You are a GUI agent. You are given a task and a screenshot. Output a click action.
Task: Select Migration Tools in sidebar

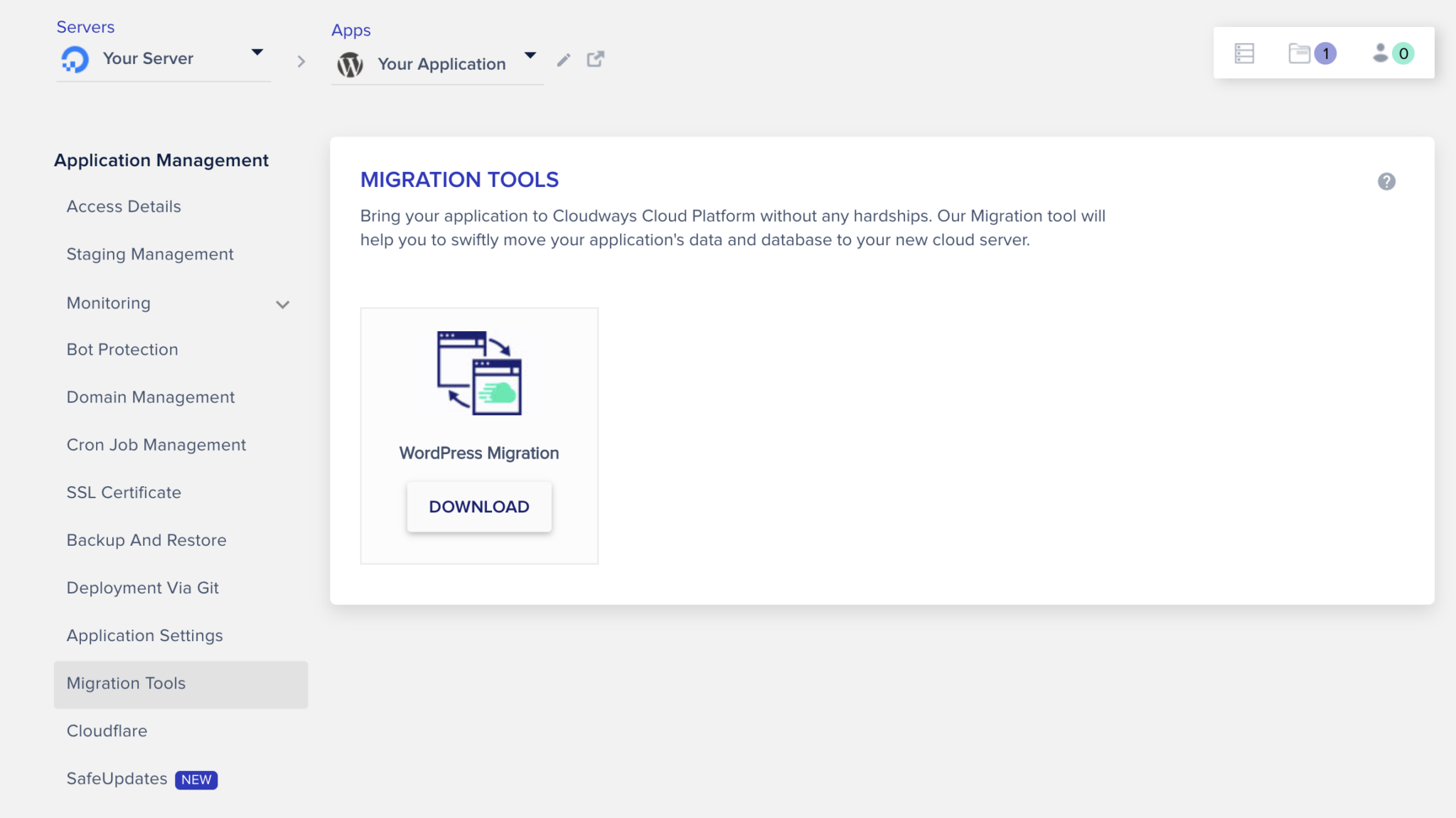[x=181, y=684]
